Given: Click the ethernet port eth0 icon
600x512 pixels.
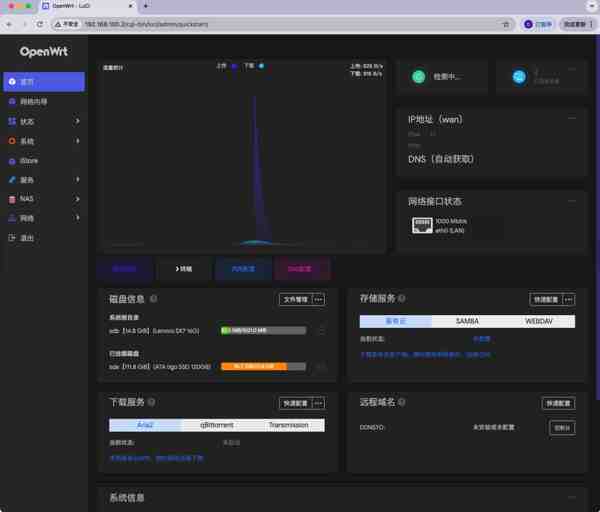Looking at the screenshot, I should [x=422, y=226].
